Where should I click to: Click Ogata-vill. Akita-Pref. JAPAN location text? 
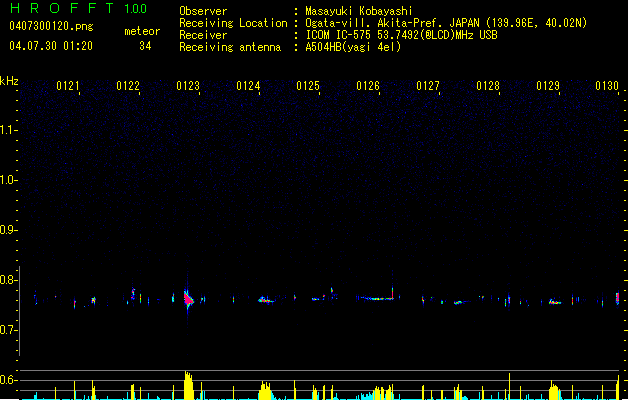click(446, 23)
